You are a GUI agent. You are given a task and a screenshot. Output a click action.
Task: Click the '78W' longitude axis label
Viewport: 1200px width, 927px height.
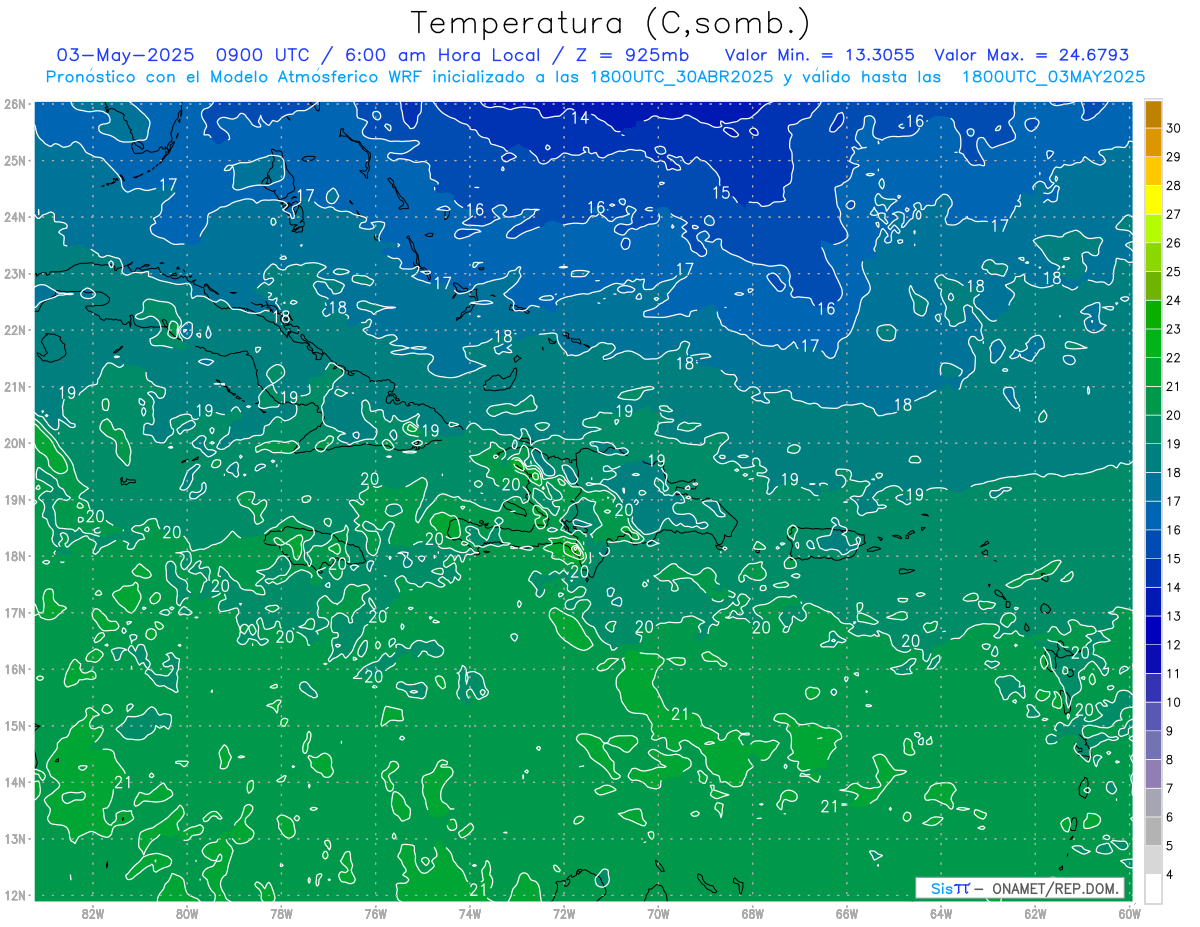click(x=281, y=913)
